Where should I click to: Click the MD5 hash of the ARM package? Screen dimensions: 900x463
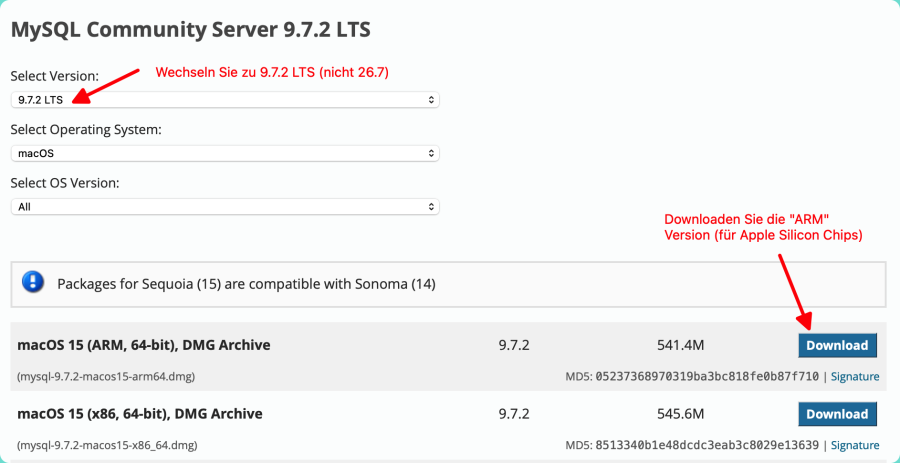coord(707,377)
